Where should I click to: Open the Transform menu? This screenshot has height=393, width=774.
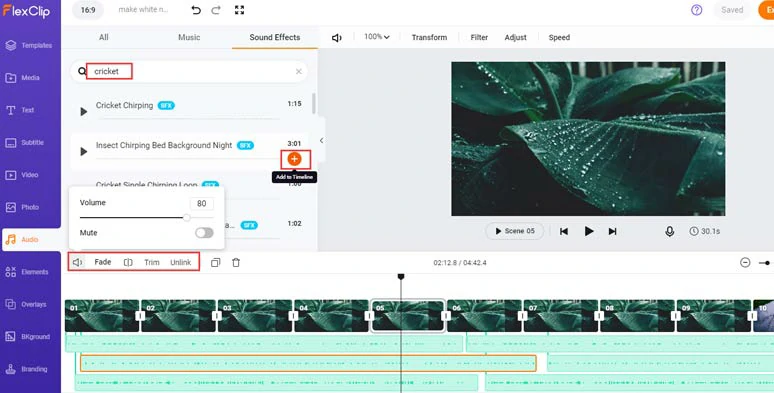point(429,38)
